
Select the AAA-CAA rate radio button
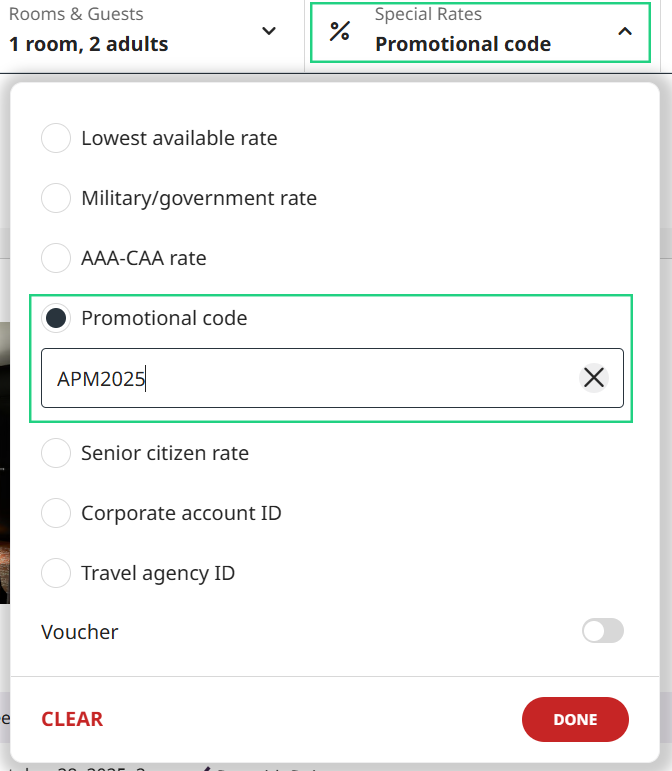click(56, 258)
